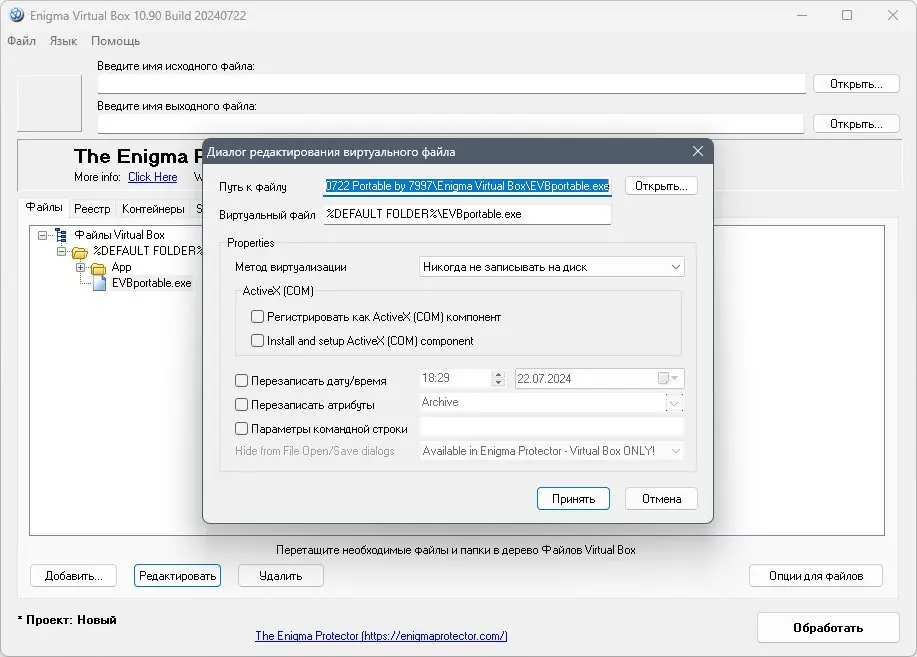The width and height of the screenshot is (917, 657).
Task: Increase the time with the spinner up arrow
Action: [x=498, y=374]
